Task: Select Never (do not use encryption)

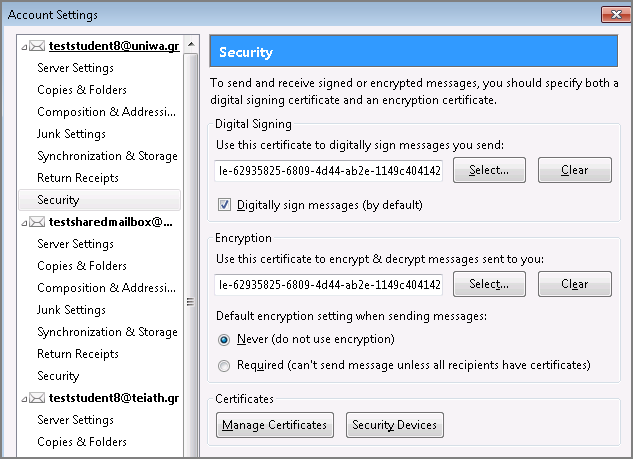Action: [224, 340]
